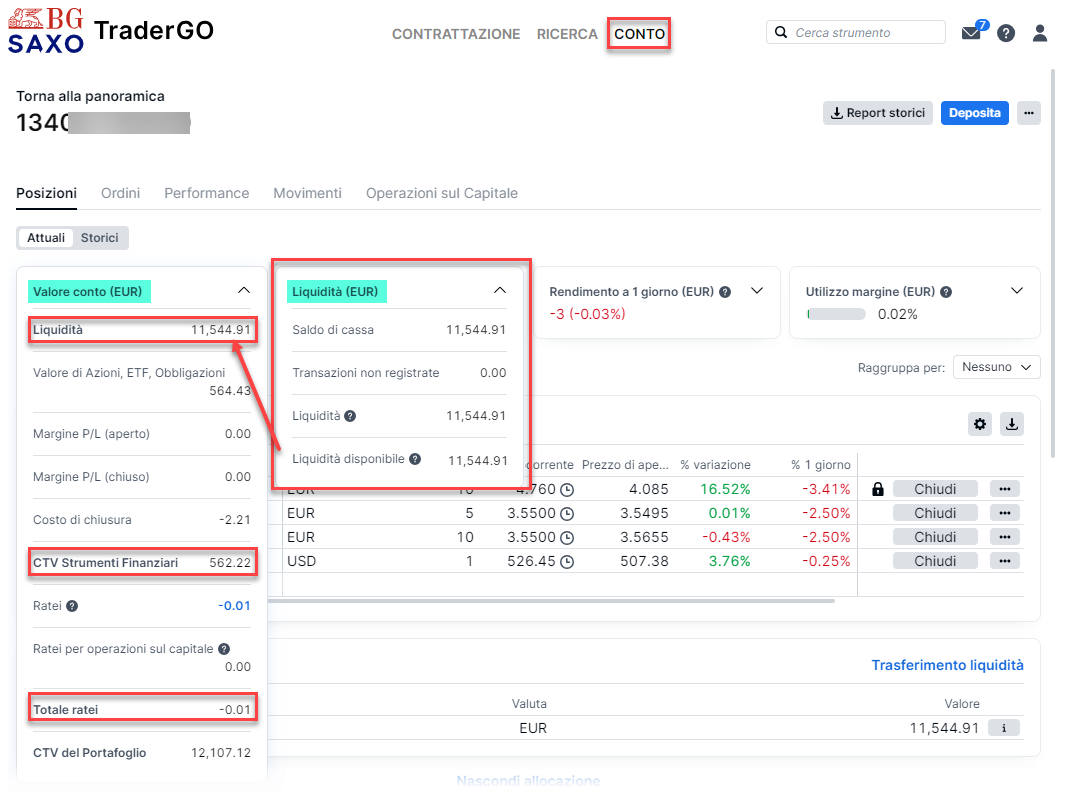Click the CTV del Portafoglio value 12,107.12
This screenshot has height=793, width=1065.
tap(221, 753)
